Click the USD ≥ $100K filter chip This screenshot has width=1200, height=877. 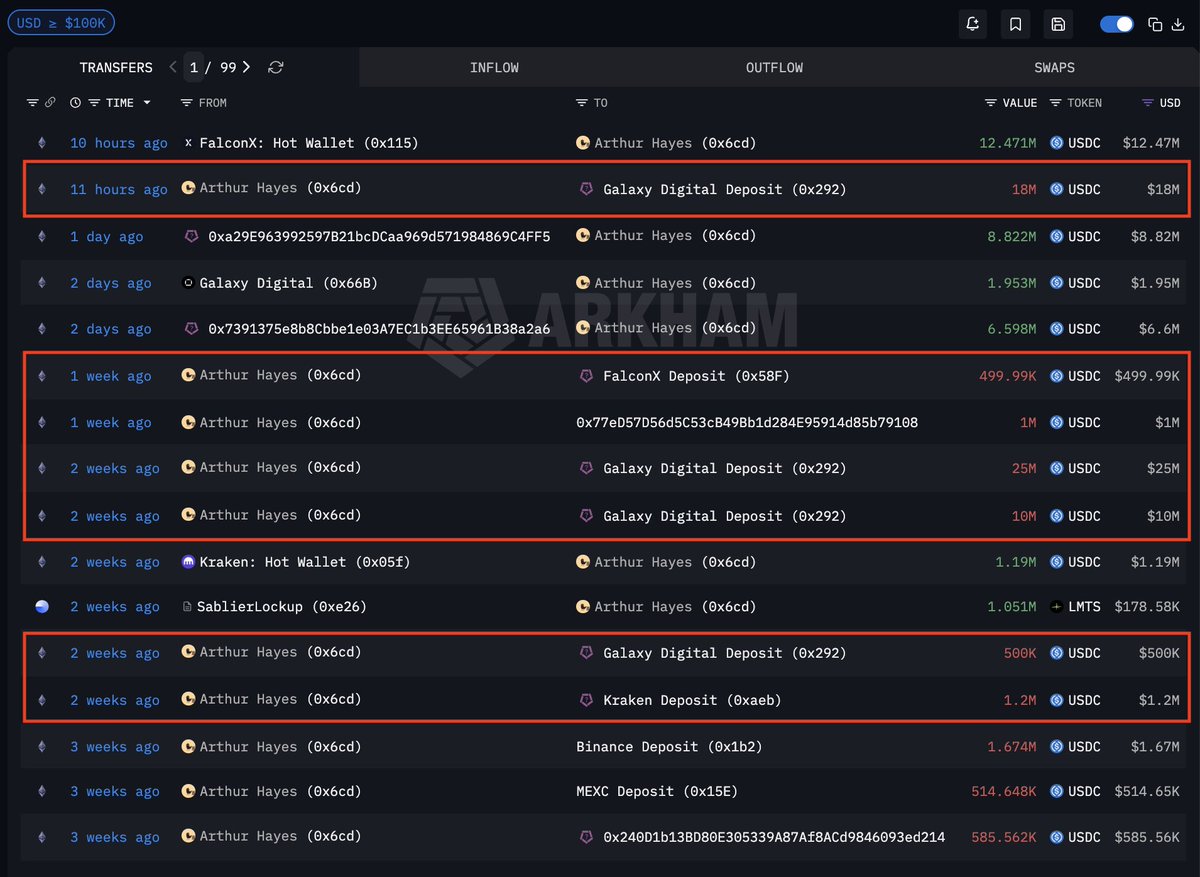tap(61, 22)
